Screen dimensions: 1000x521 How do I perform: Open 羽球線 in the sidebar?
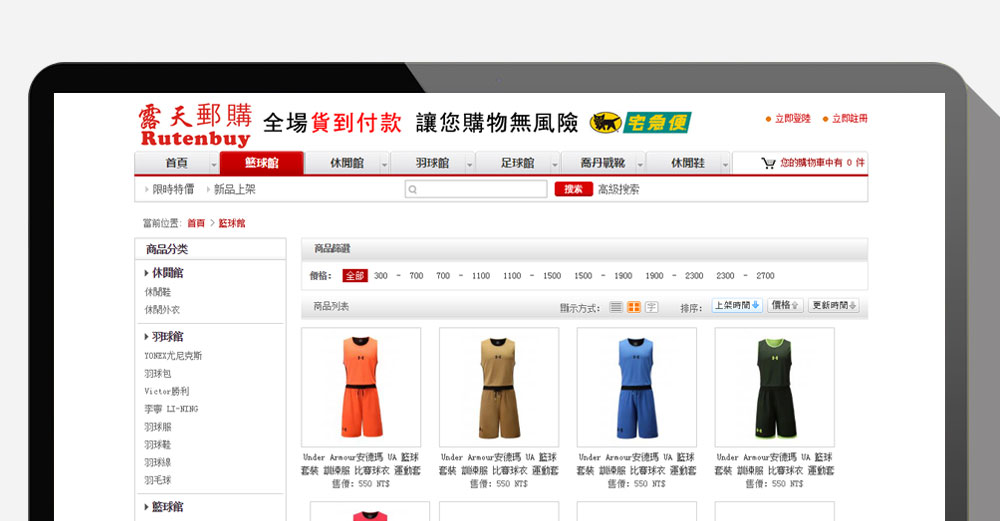pos(158,463)
